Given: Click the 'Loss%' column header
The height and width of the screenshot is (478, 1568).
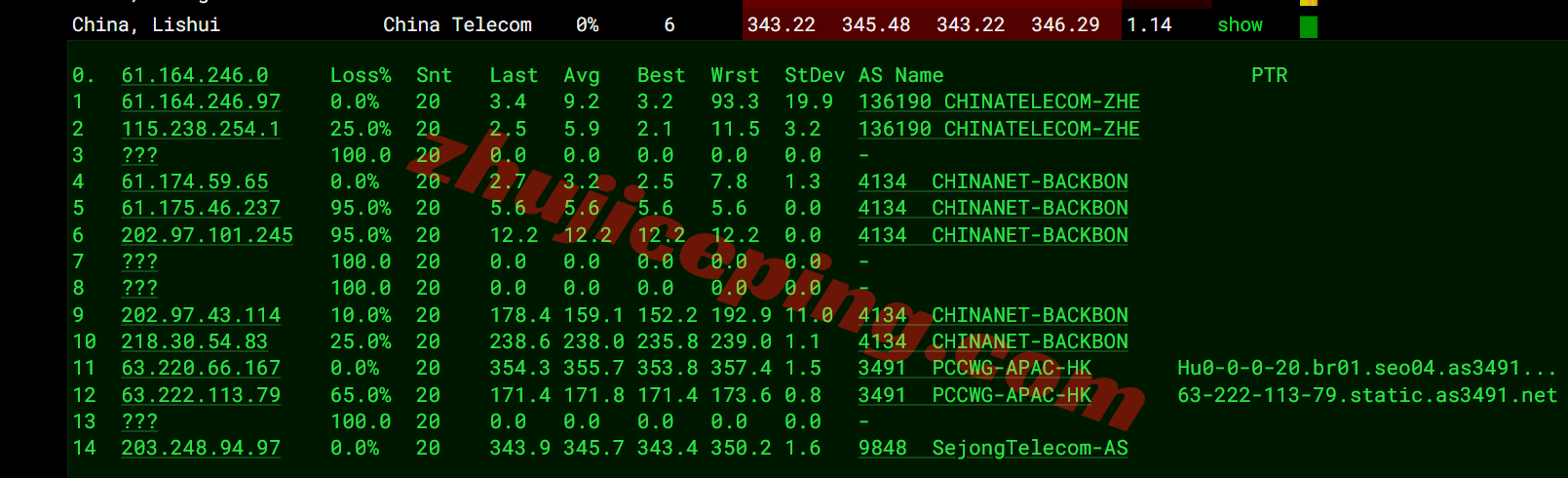Looking at the screenshot, I should tap(361, 75).
